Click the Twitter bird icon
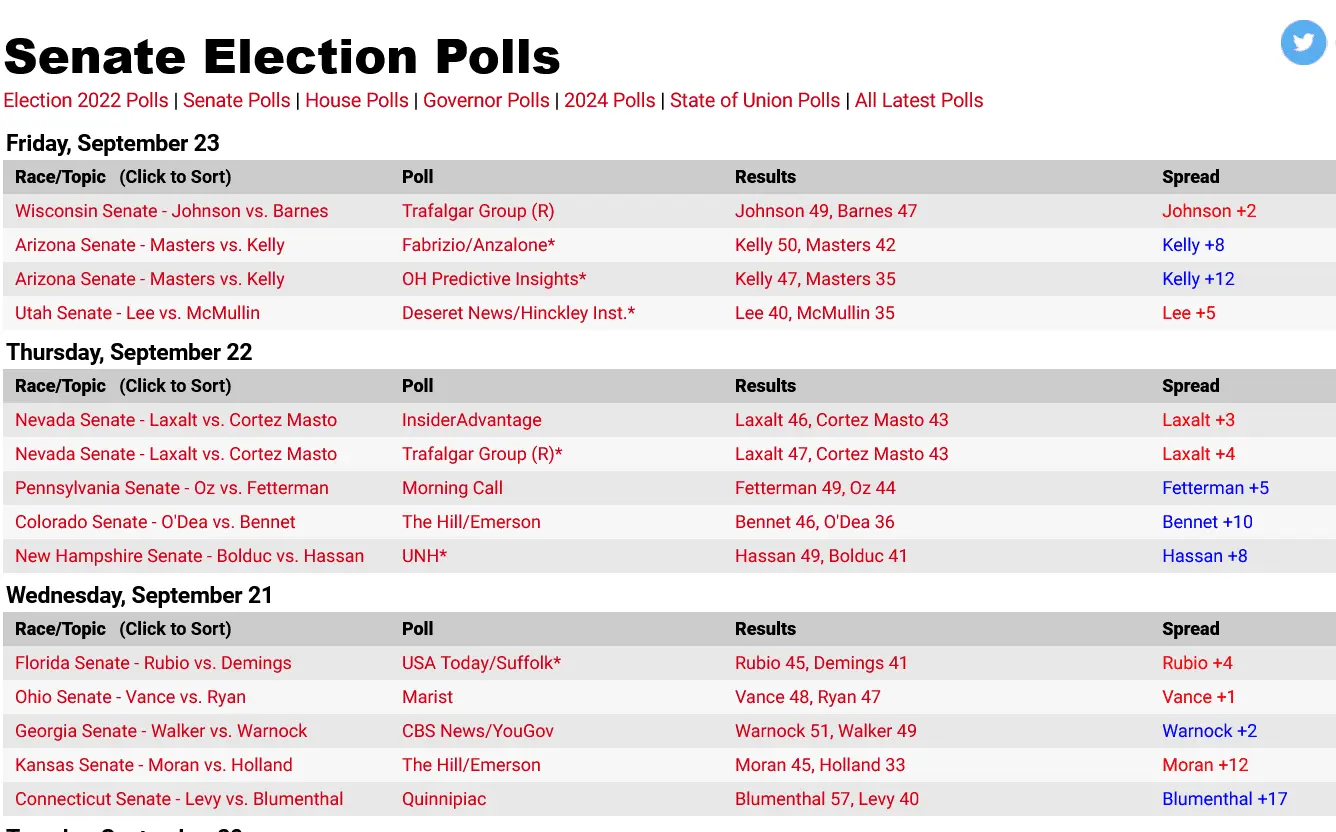This screenshot has height=832, width=1336. 1303,43
